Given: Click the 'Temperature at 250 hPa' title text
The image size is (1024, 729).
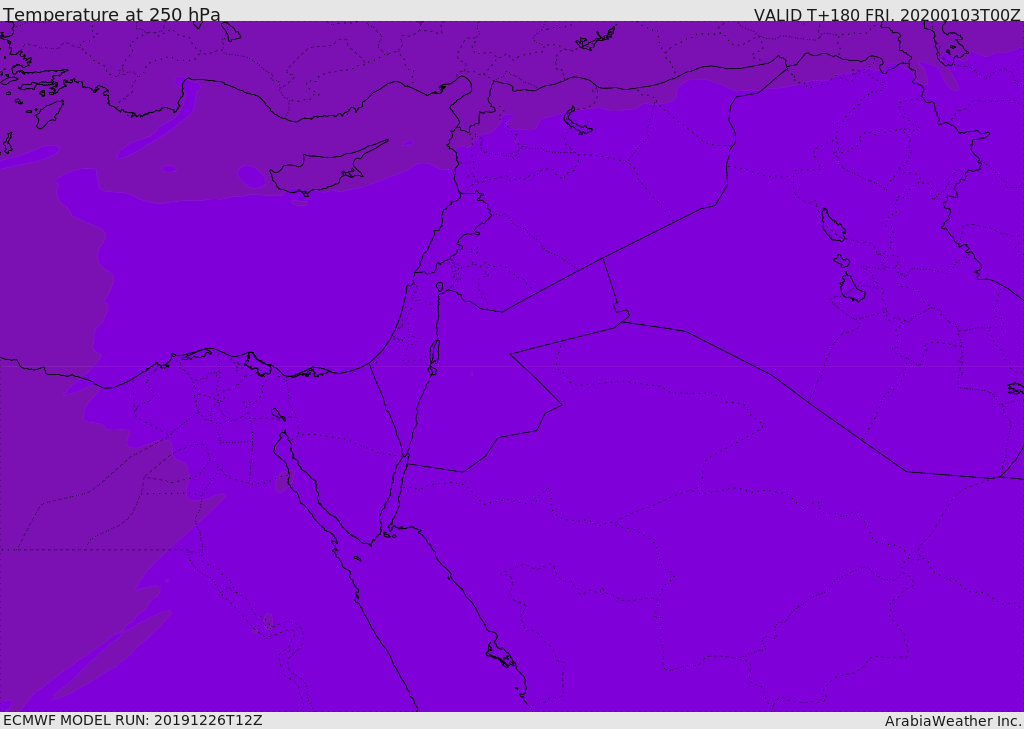Looking at the screenshot, I should [x=112, y=14].
